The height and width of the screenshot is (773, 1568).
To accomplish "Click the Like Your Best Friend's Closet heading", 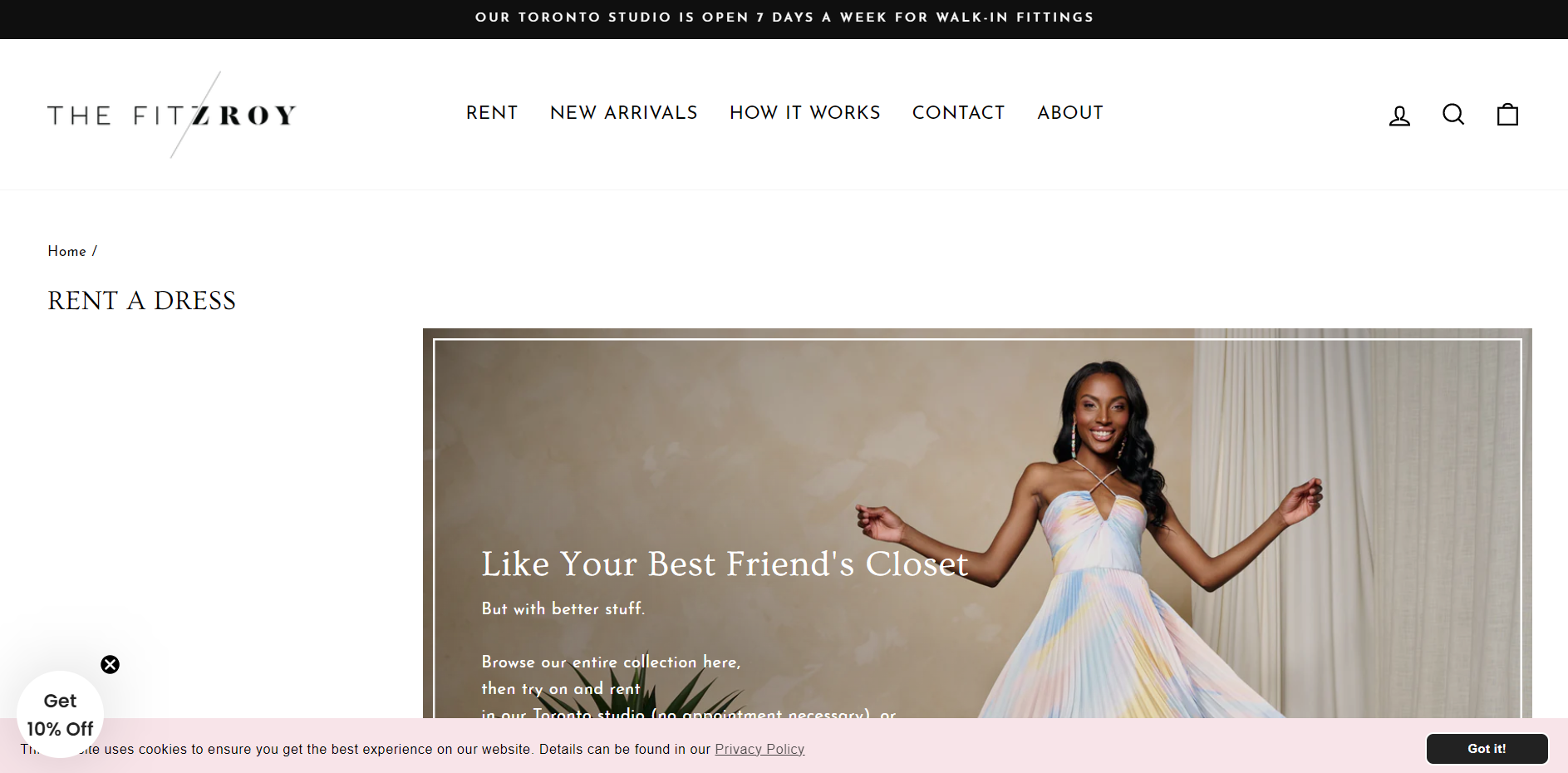I will tap(725, 564).
